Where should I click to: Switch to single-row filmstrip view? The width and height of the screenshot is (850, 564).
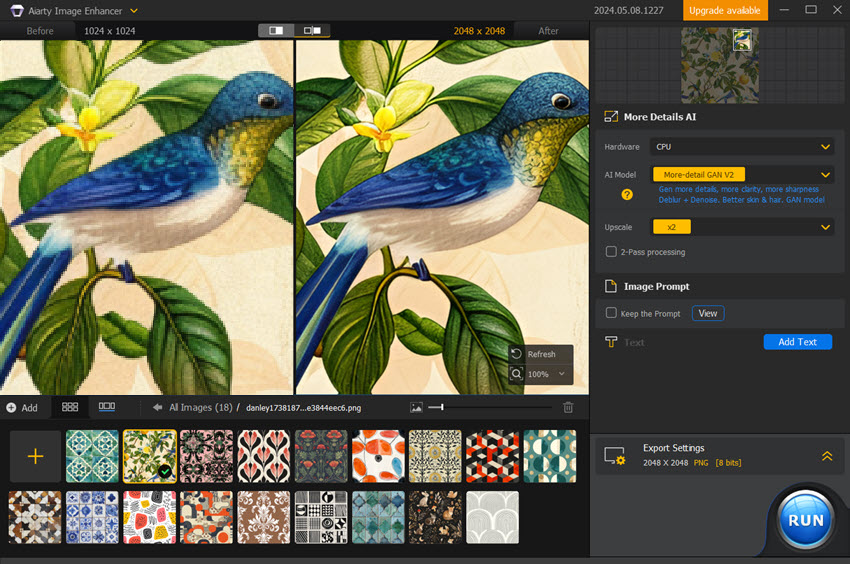(107, 407)
